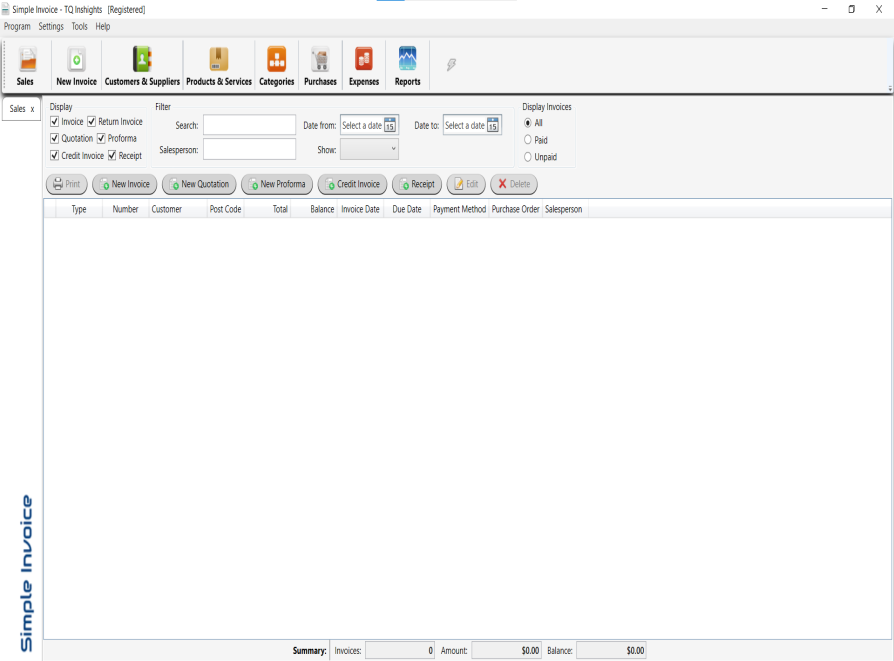Uncheck the Quotation checkbox

tap(55, 139)
